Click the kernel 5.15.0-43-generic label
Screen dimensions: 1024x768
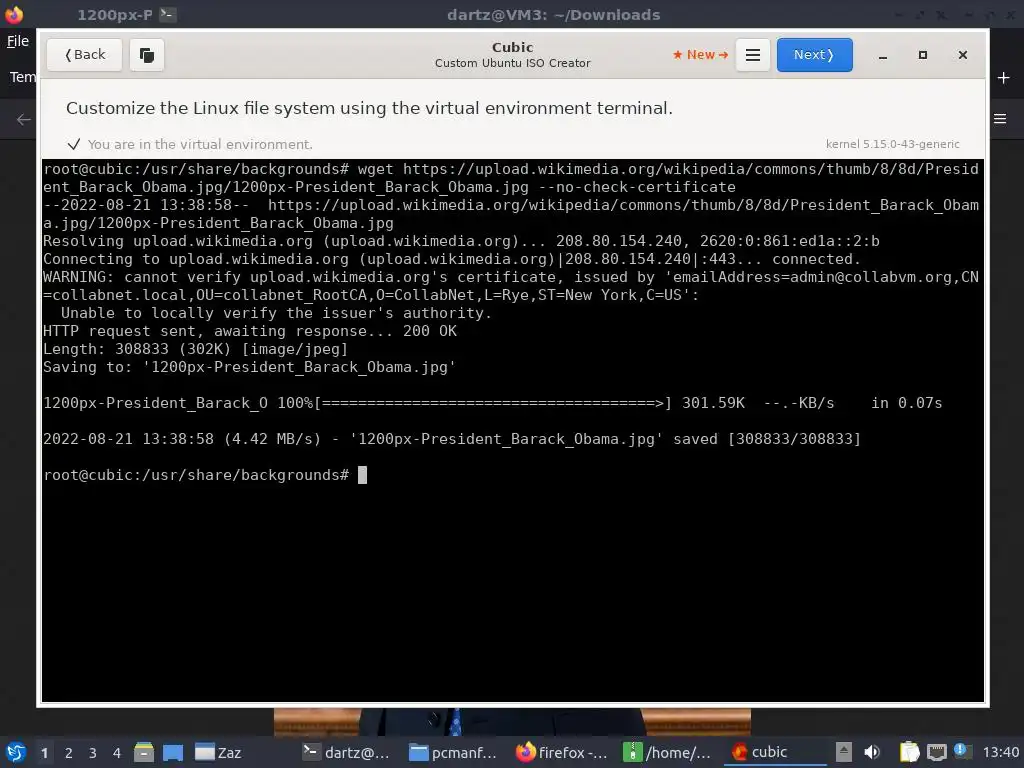click(893, 144)
